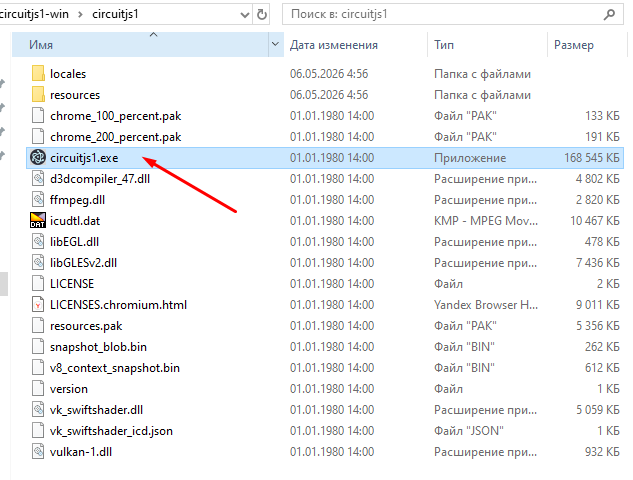Screen dimensions: 633x480
Task: Click the icudtl.dat file icon
Action: pos(38,220)
